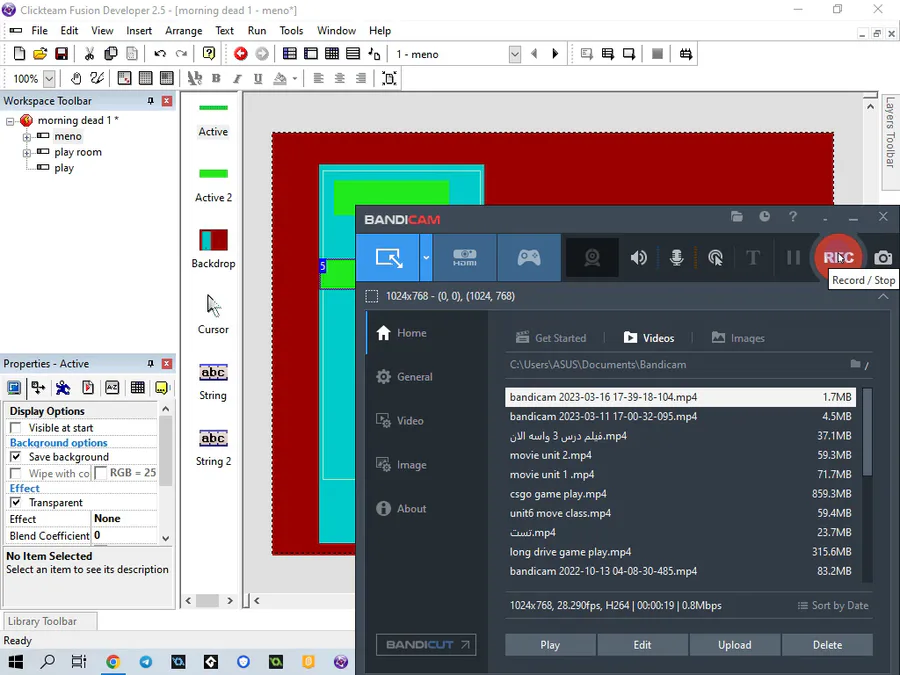Open the Insert menu
This screenshot has height=675, width=900.
(139, 30)
